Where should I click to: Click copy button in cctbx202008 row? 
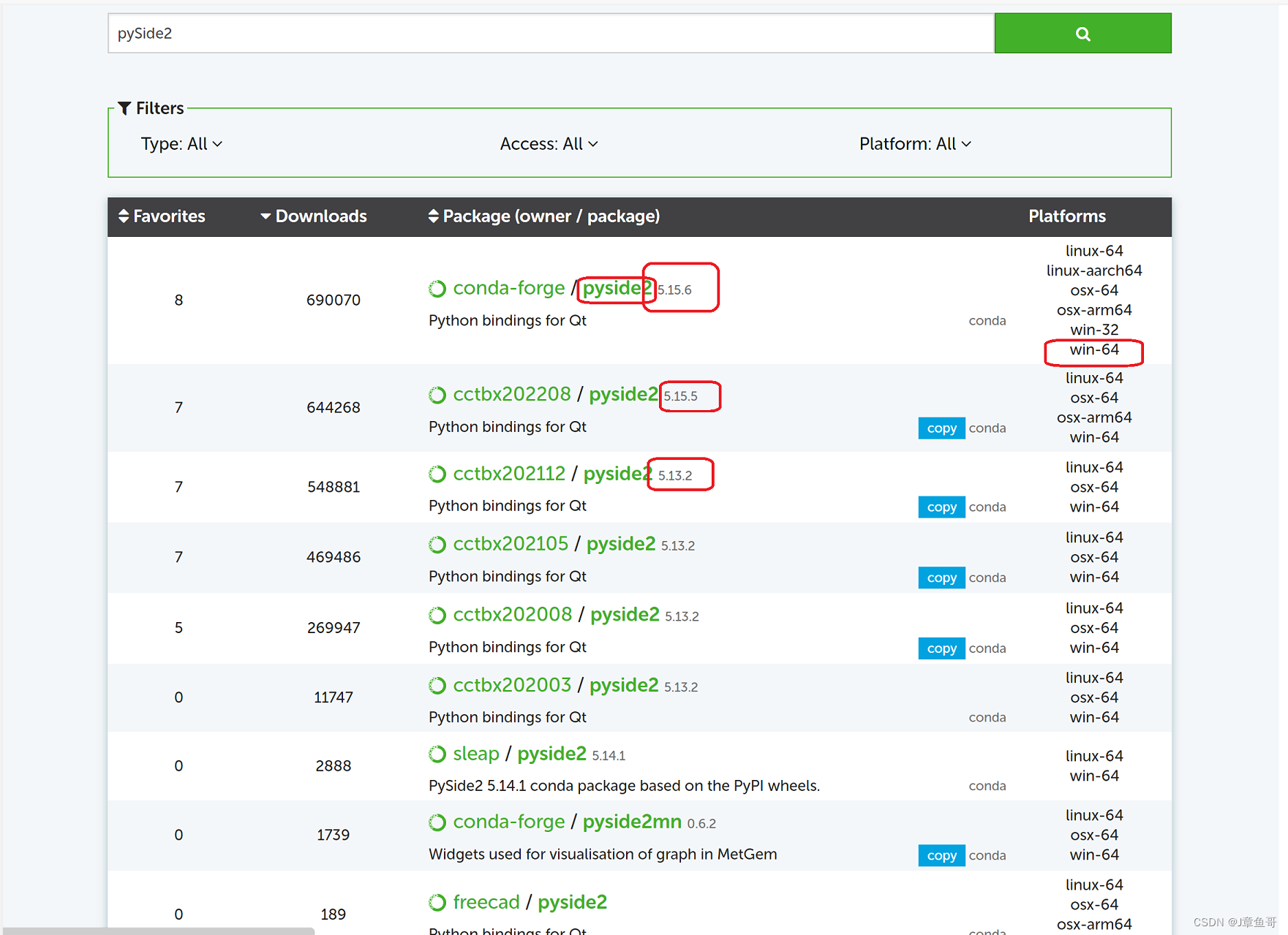coord(941,648)
